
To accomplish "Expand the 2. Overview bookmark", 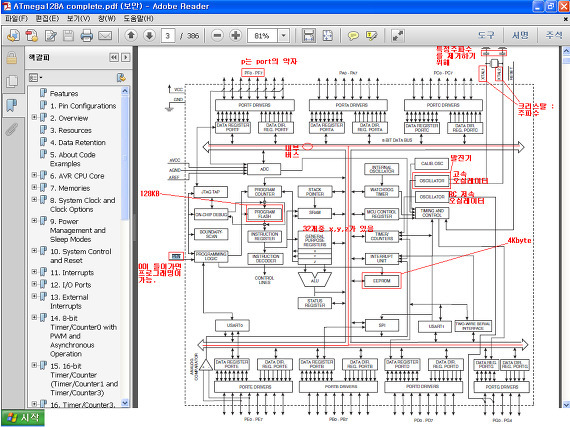I will pos(34,117).
